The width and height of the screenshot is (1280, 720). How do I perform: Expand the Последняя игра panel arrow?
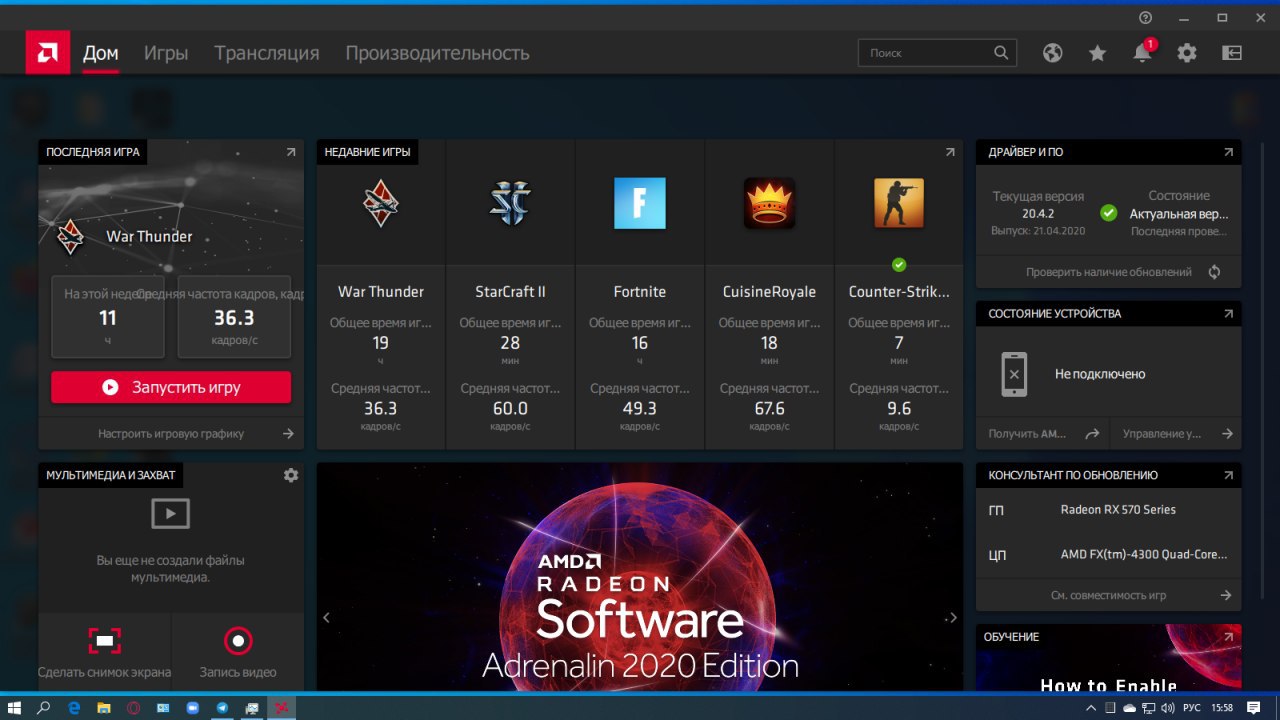point(291,152)
